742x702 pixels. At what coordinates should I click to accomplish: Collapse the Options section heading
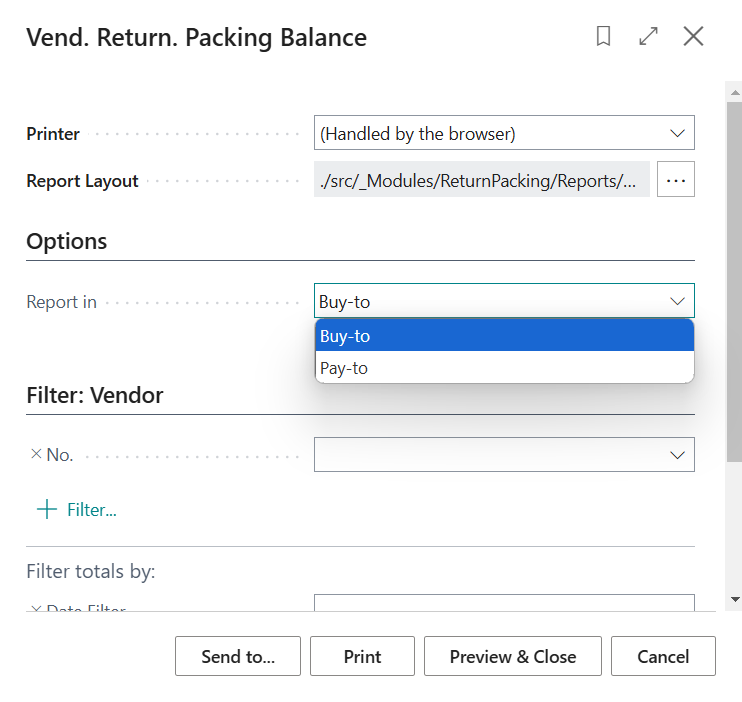[x=67, y=241]
